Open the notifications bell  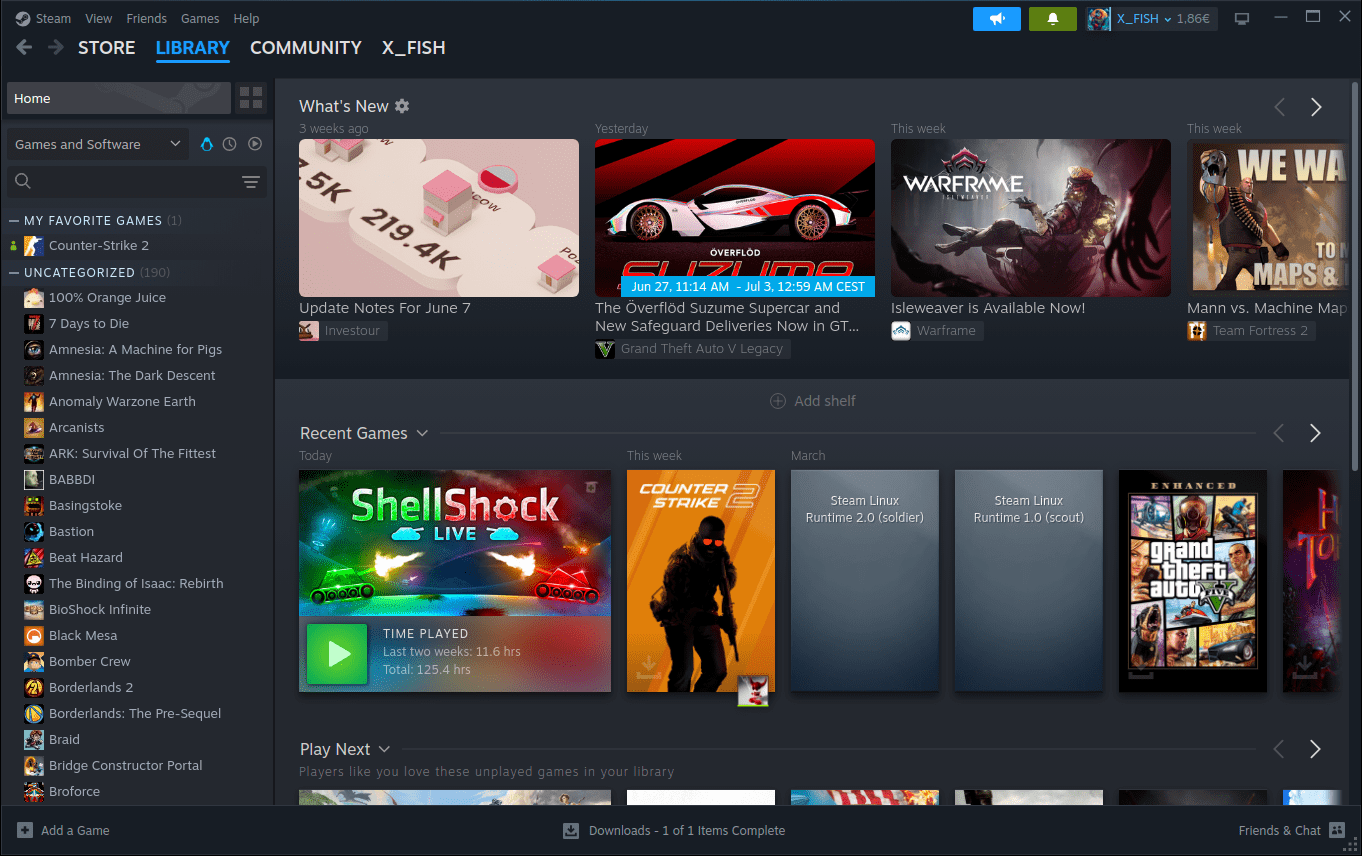pos(1053,19)
